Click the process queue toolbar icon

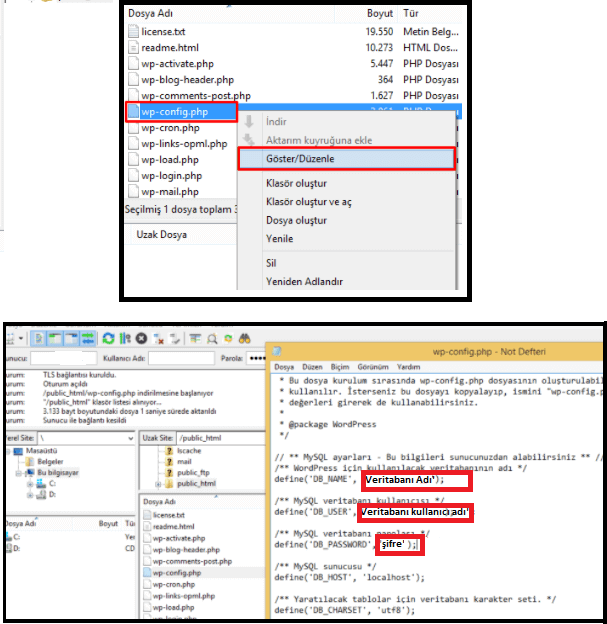125,339
